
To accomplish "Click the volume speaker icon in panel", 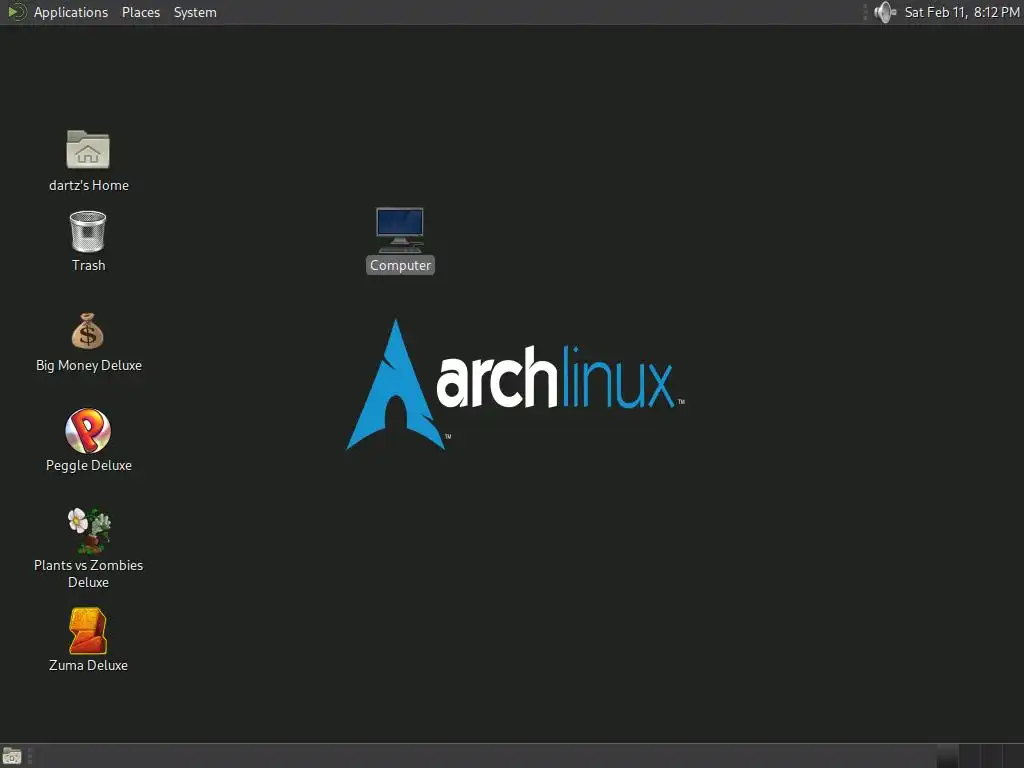I will (885, 12).
